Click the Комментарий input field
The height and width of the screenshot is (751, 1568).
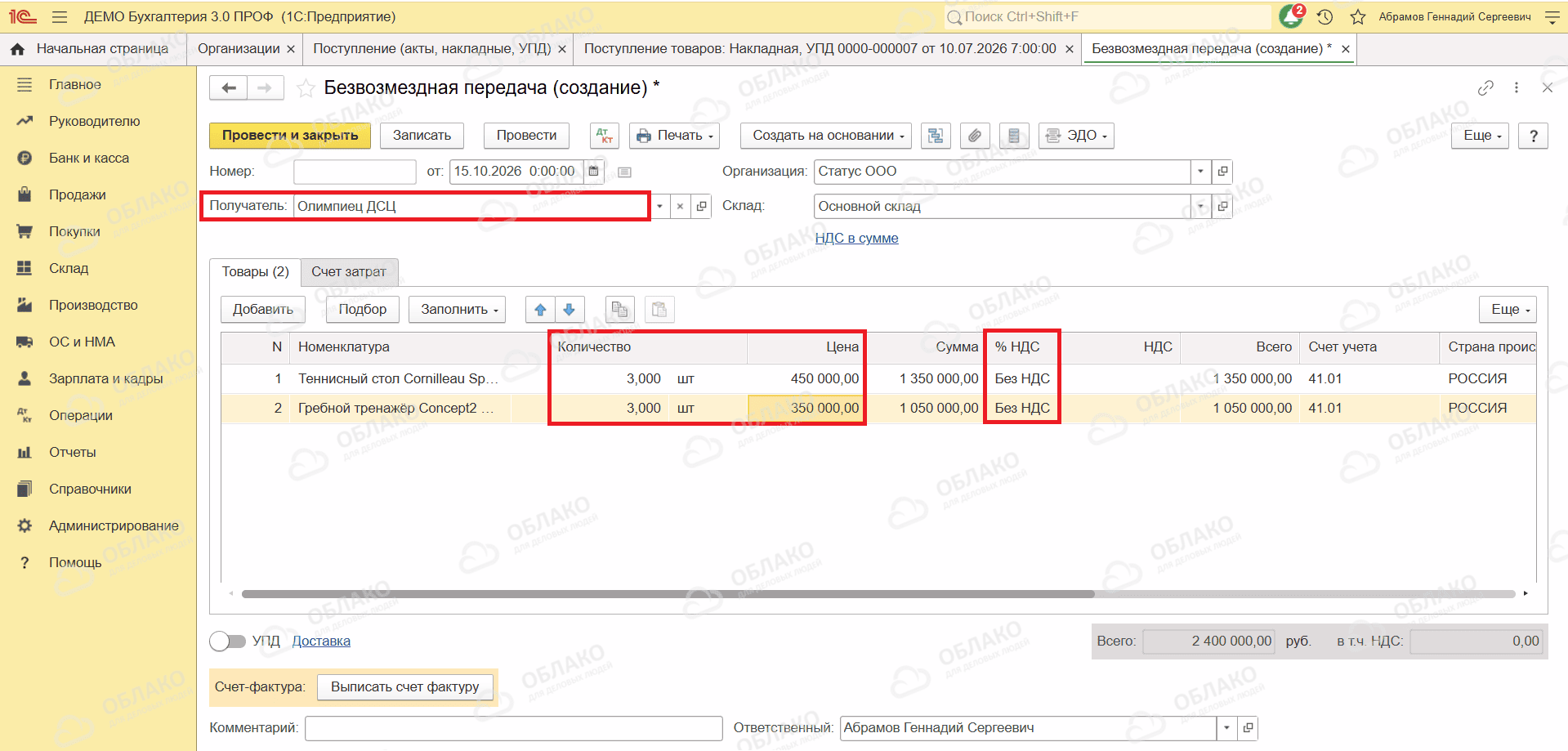(514, 728)
